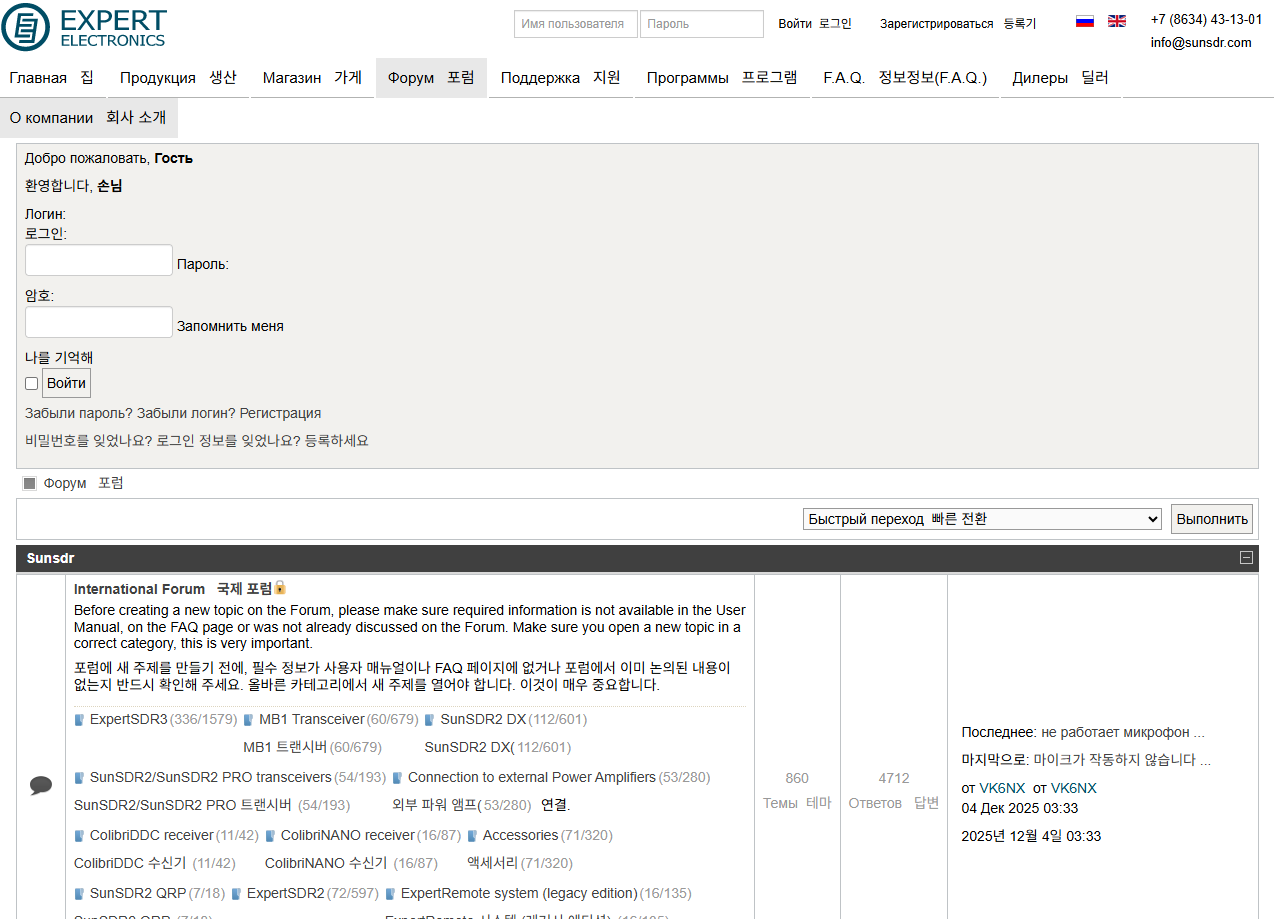This screenshot has width=1274, height=919.
Task: Click the gray Forum breadcrumb square icon
Action: click(x=30, y=484)
